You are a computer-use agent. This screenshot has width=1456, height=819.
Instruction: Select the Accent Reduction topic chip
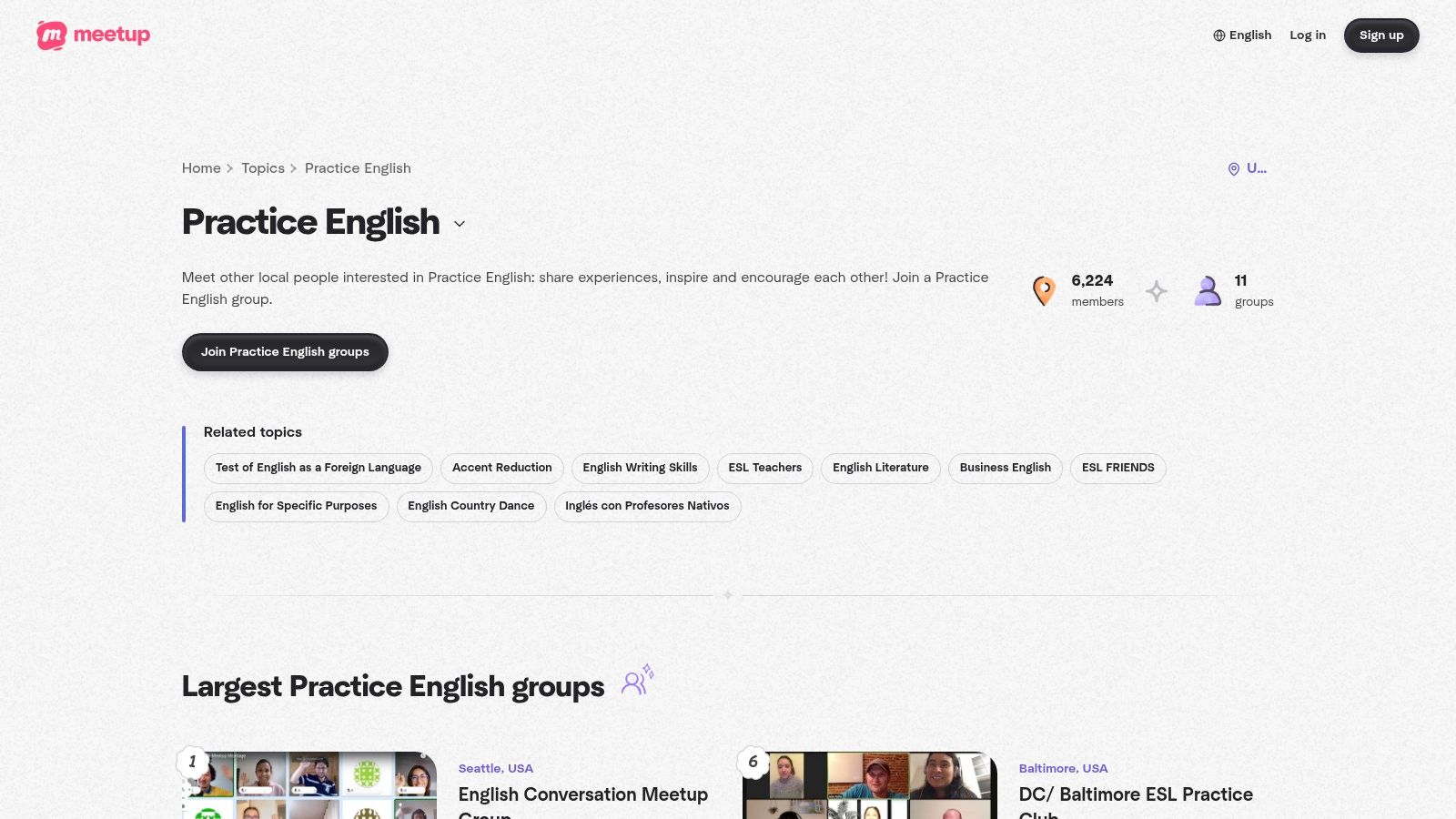[501, 468]
